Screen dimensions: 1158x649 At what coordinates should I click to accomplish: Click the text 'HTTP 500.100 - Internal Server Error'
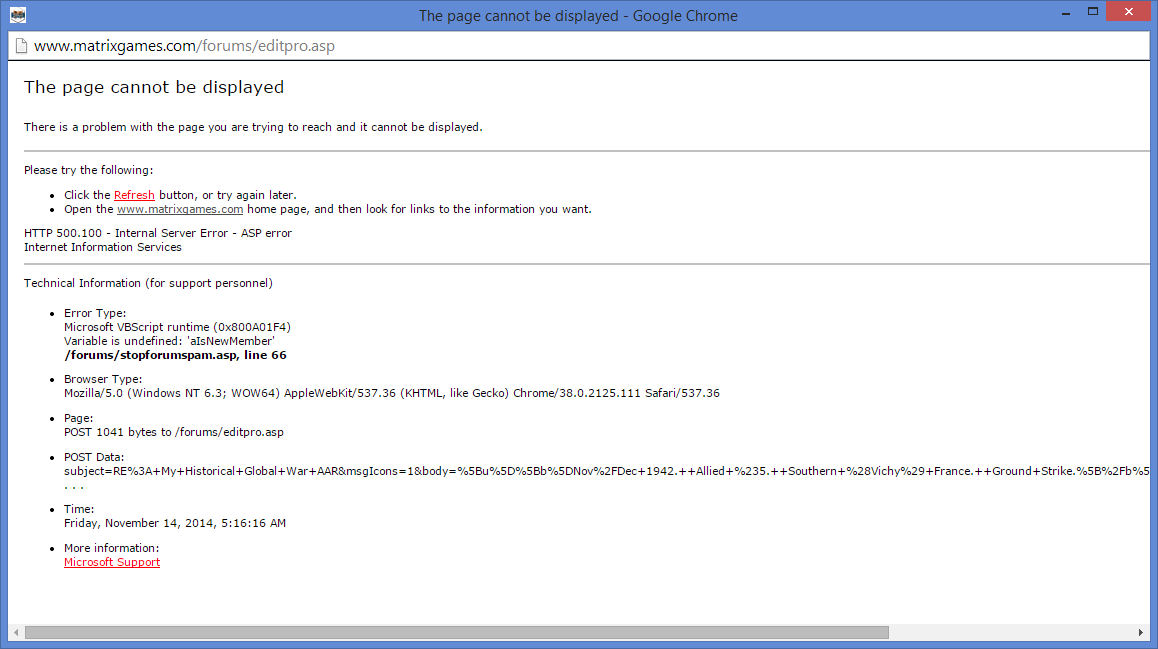click(x=126, y=233)
